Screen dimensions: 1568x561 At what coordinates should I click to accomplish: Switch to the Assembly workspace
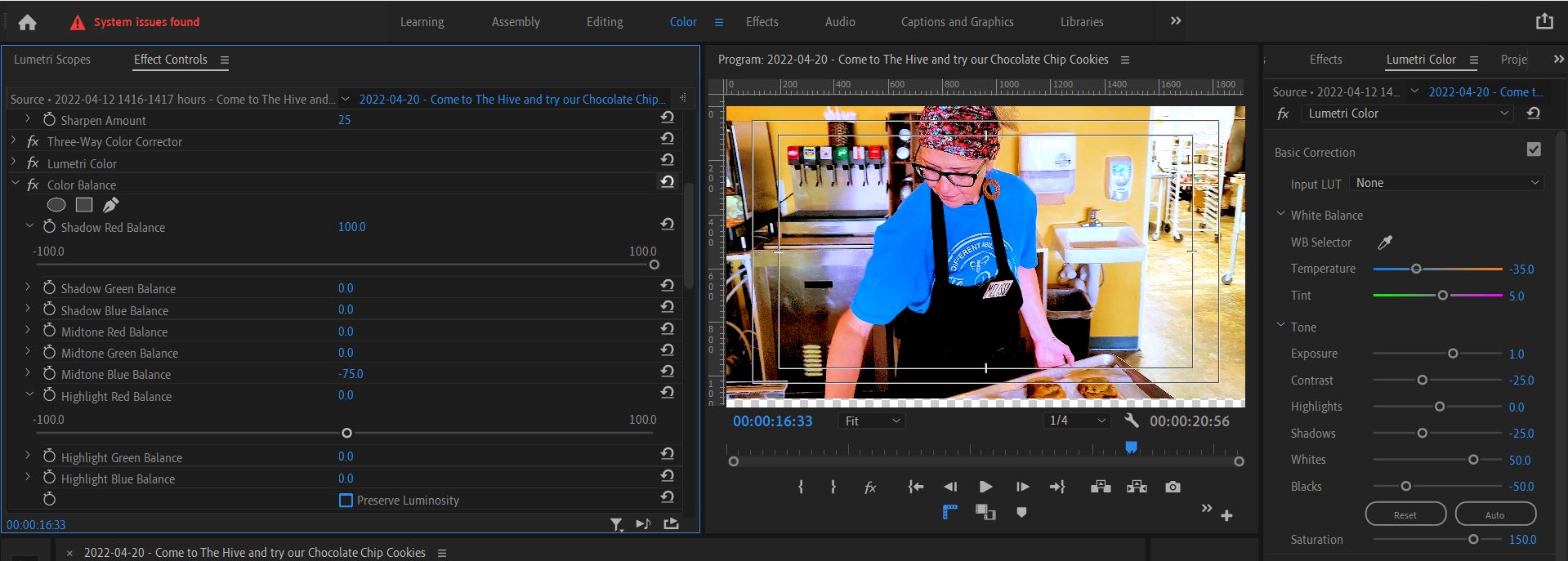(516, 22)
